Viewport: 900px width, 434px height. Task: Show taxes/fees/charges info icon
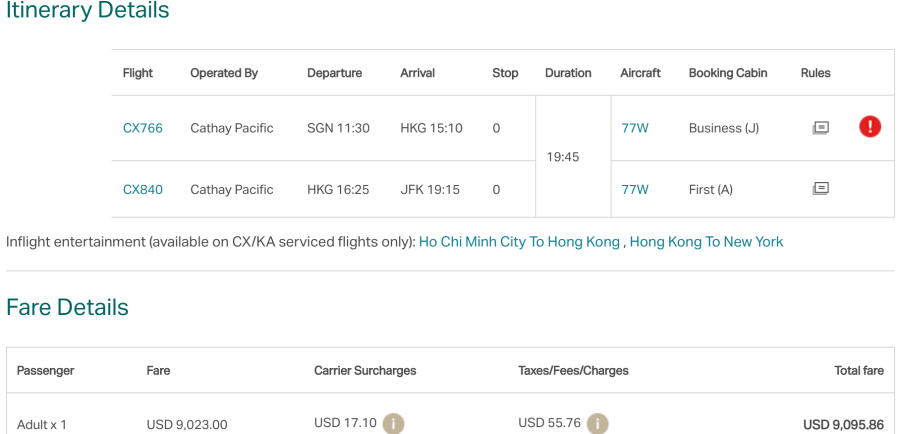(598, 423)
